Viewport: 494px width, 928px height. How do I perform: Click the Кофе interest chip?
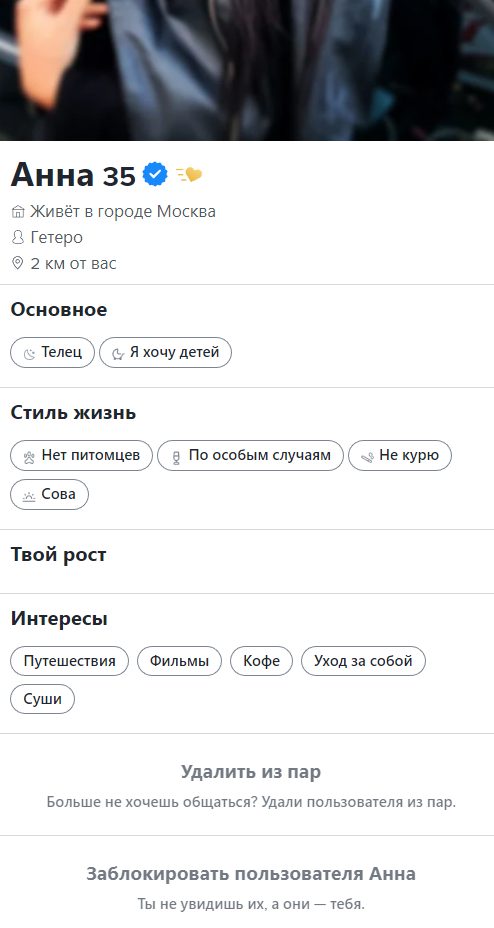tap(261, 661)
